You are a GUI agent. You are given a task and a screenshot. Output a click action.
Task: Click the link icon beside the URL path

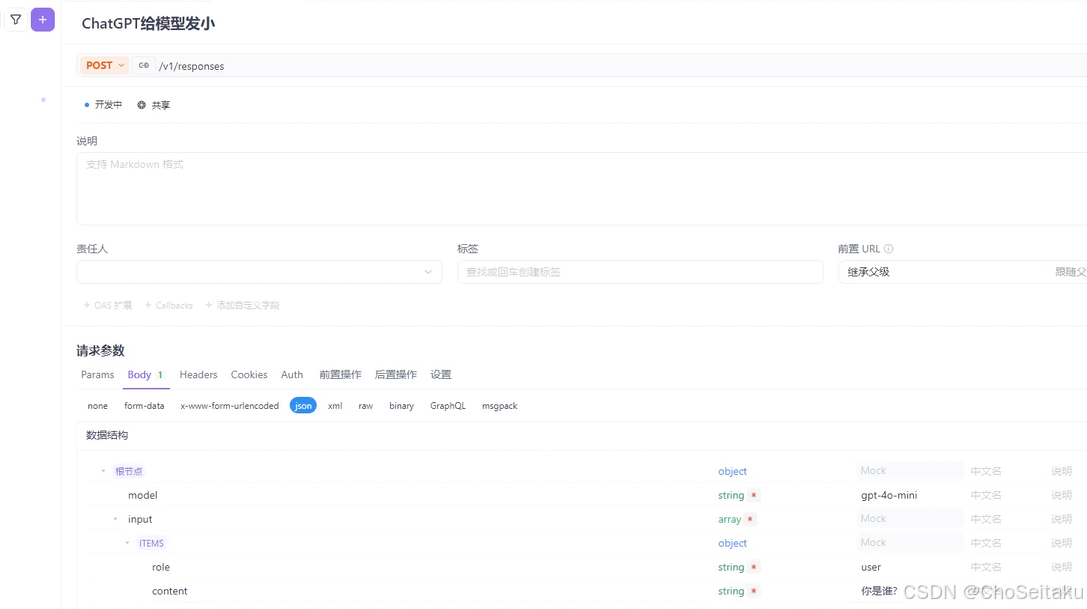click(x=144, y=65)
